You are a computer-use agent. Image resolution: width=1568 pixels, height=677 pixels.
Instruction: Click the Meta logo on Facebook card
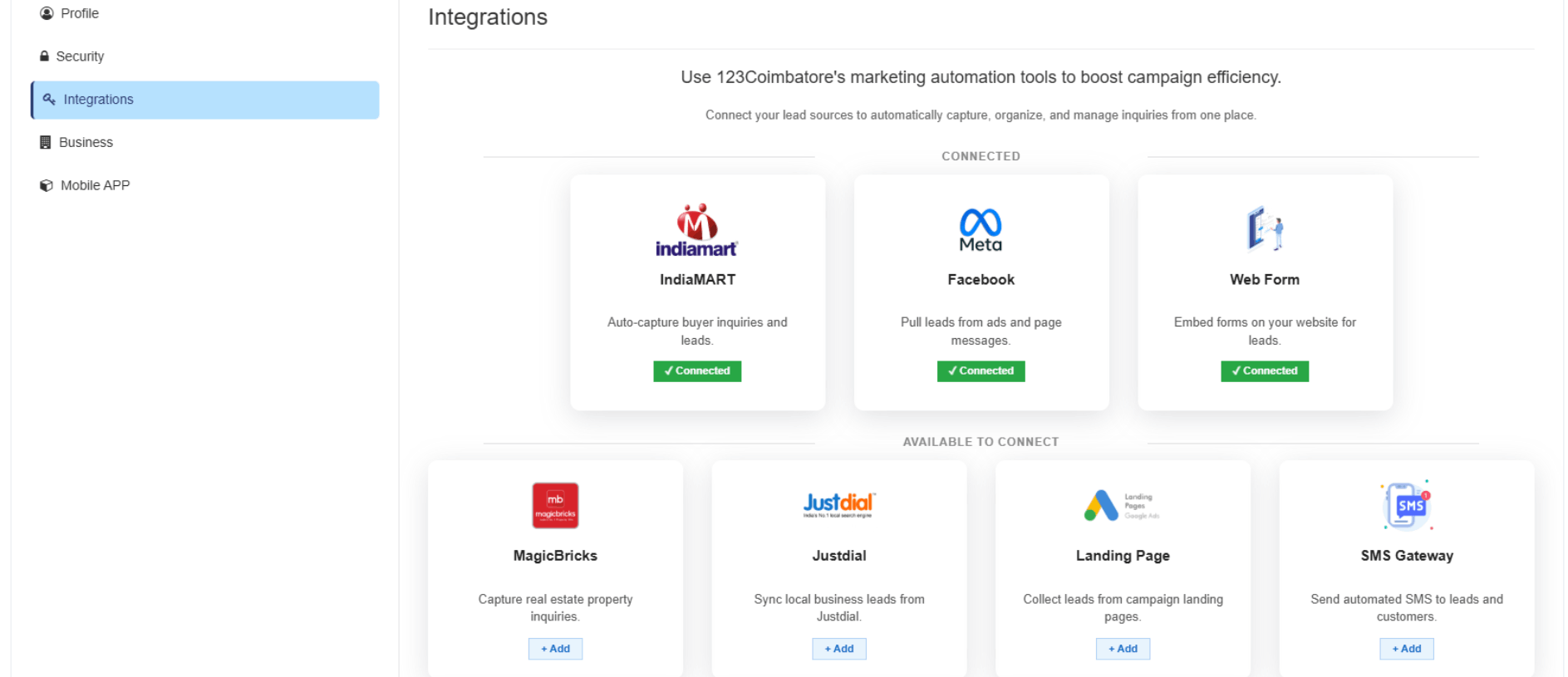[981, 230]
